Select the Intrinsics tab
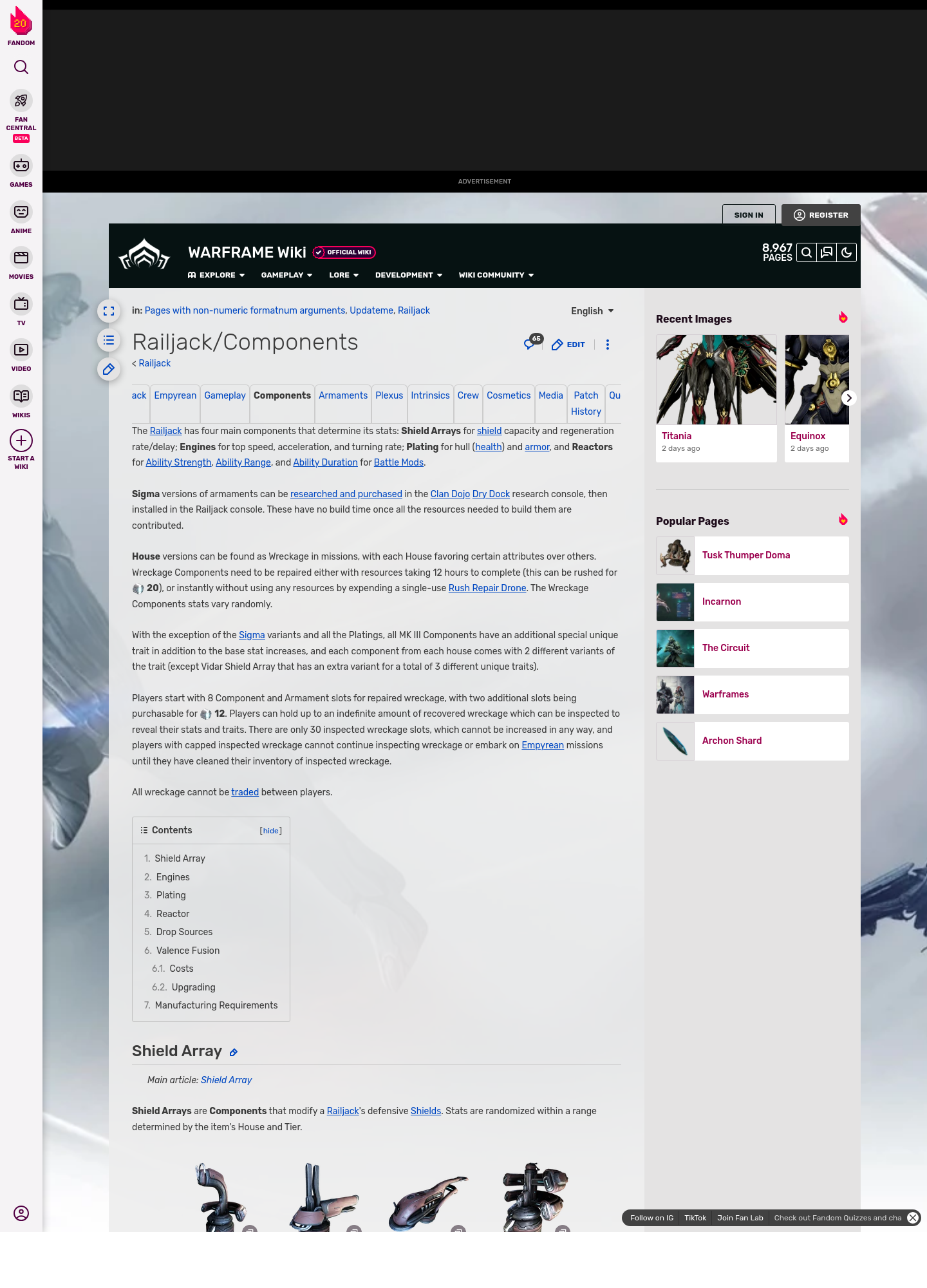Image resolution: width=927 pixels, height=1288 pixels. [x=430, y=395]
